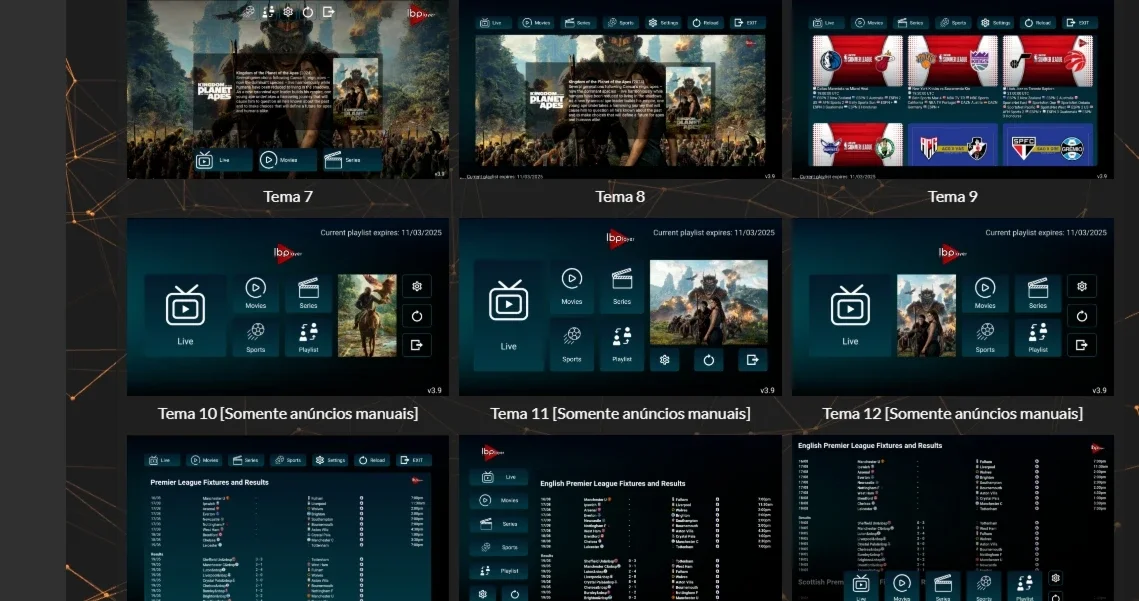Click the movie poster in Tema 12
This screenshot has width=1139, height=601.
[927, 315]
